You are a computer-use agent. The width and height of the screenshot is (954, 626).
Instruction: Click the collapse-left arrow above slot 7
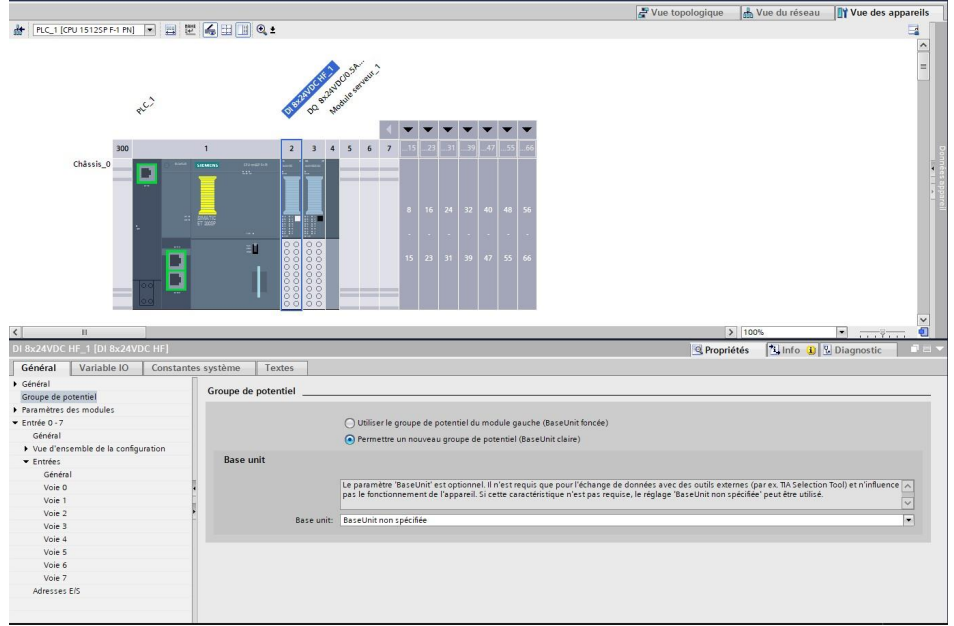(x=389, y=130)
